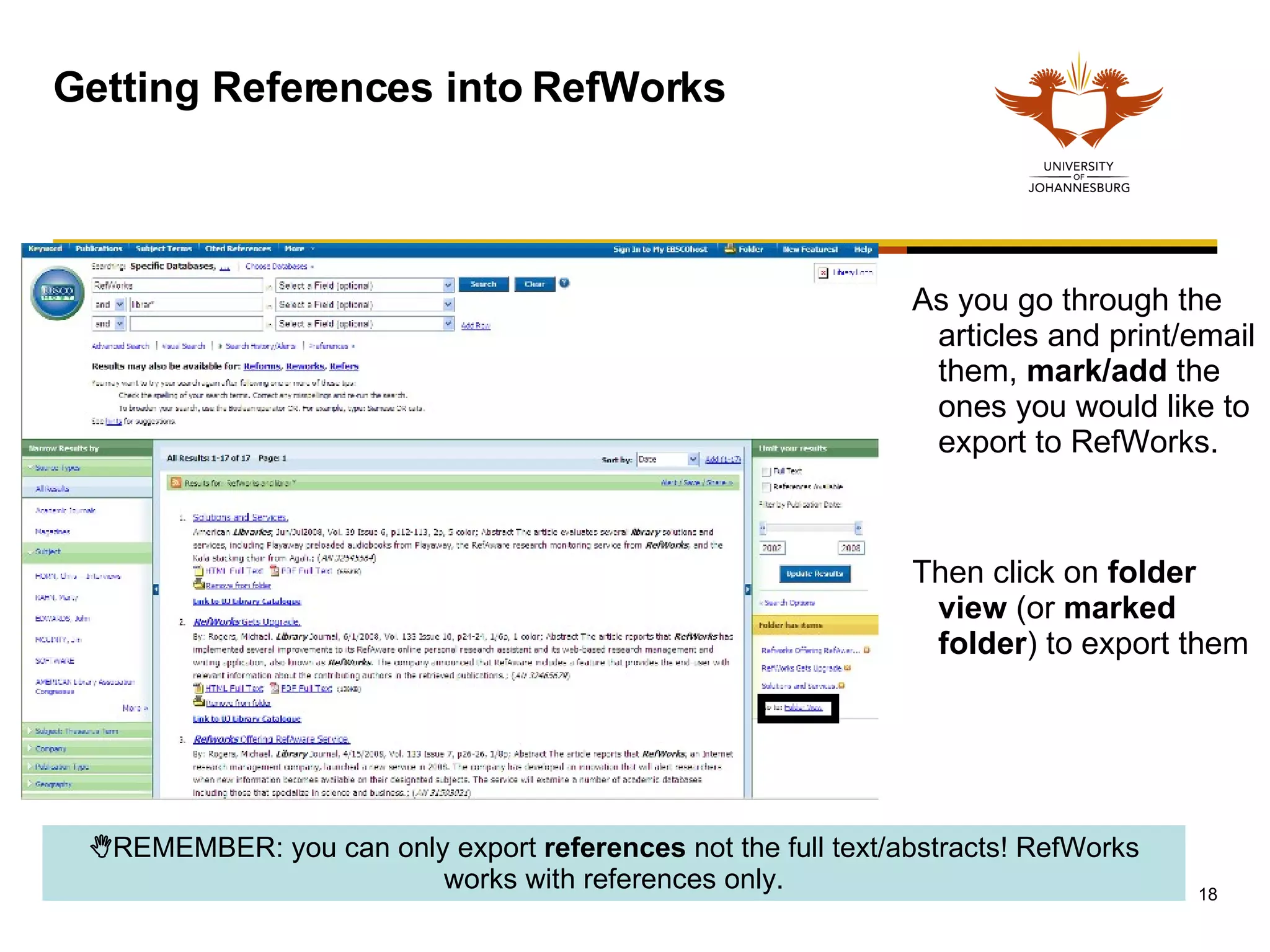The image size is (1270, 952).
Task: Click the blue help question-mark icon
Action: [x=564, y=283]
